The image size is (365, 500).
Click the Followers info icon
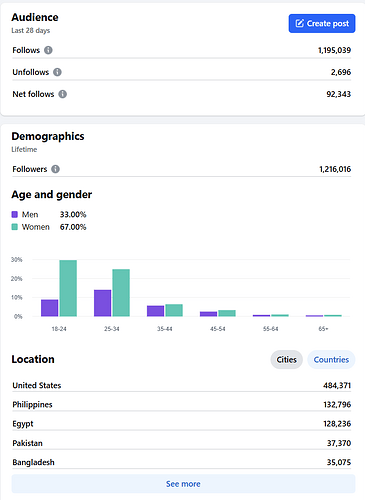tap(55, 169)
